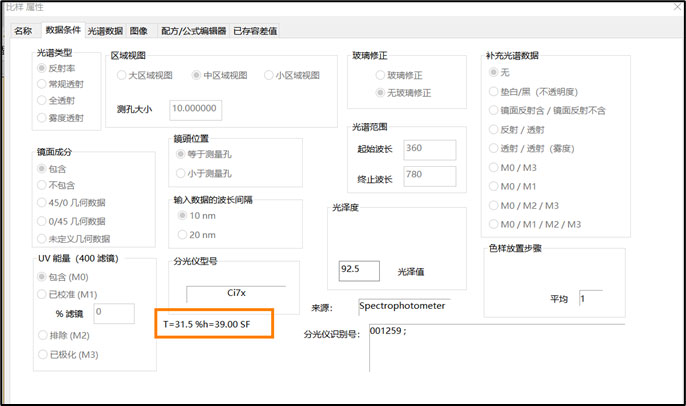Choose M0 / M1 / M2 / M3 supplementary data
This screenshot has width=686, height=406.
click(492, 224)
